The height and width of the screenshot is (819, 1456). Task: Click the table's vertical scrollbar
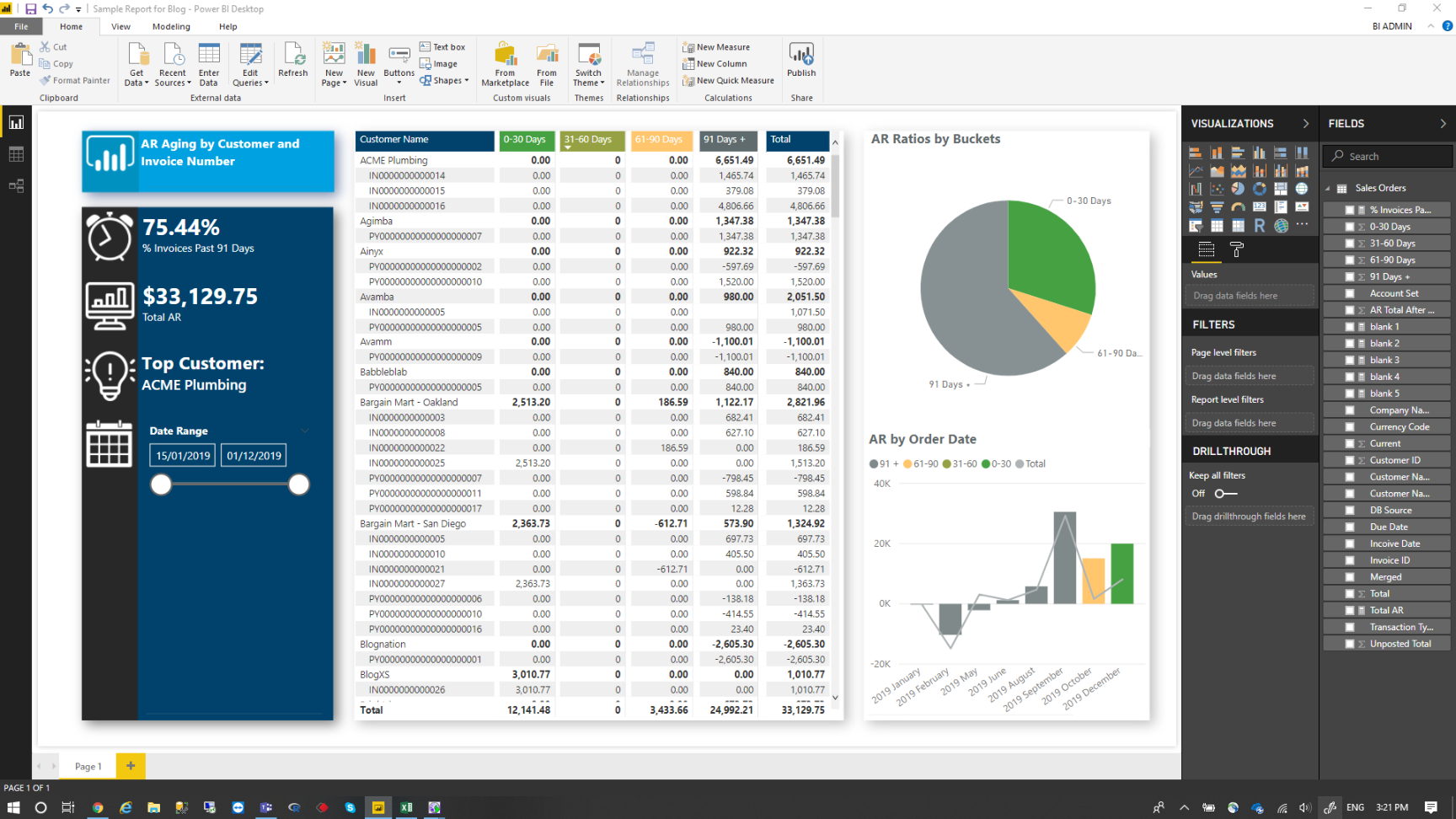[835, 185]
